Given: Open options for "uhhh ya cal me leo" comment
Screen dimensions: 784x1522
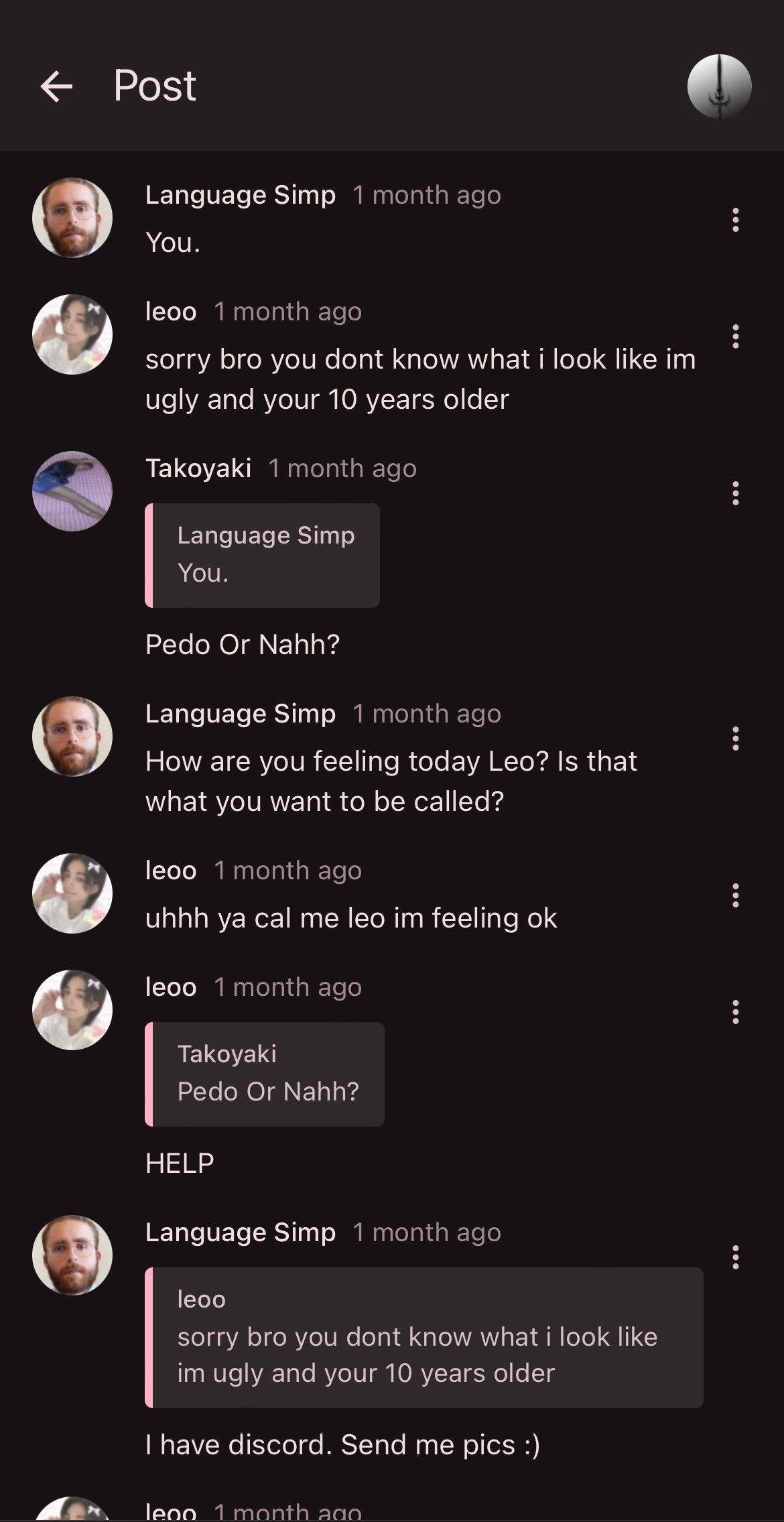Looking at the screenshot, I should pos(735,895).
